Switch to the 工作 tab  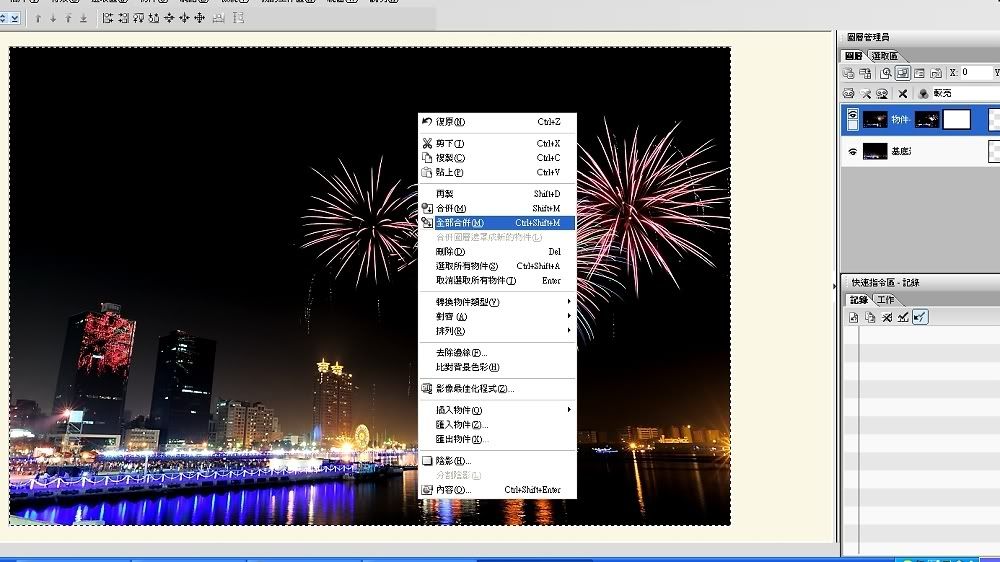pos(886,300)
